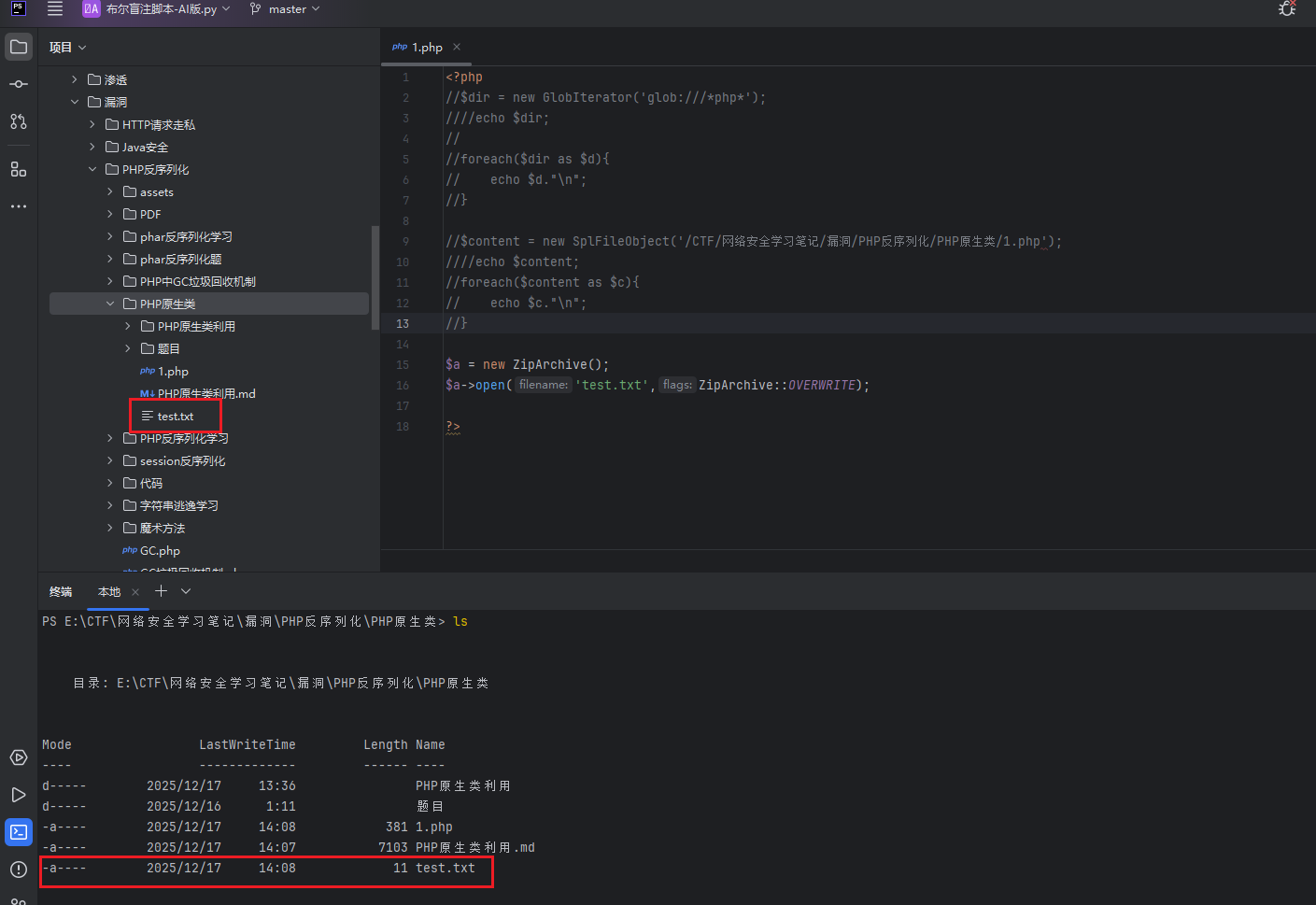The image size is (1316, 905).
Task: Open test.txt in the project tree
Action: pyautogui.click(x=175, y=417)
